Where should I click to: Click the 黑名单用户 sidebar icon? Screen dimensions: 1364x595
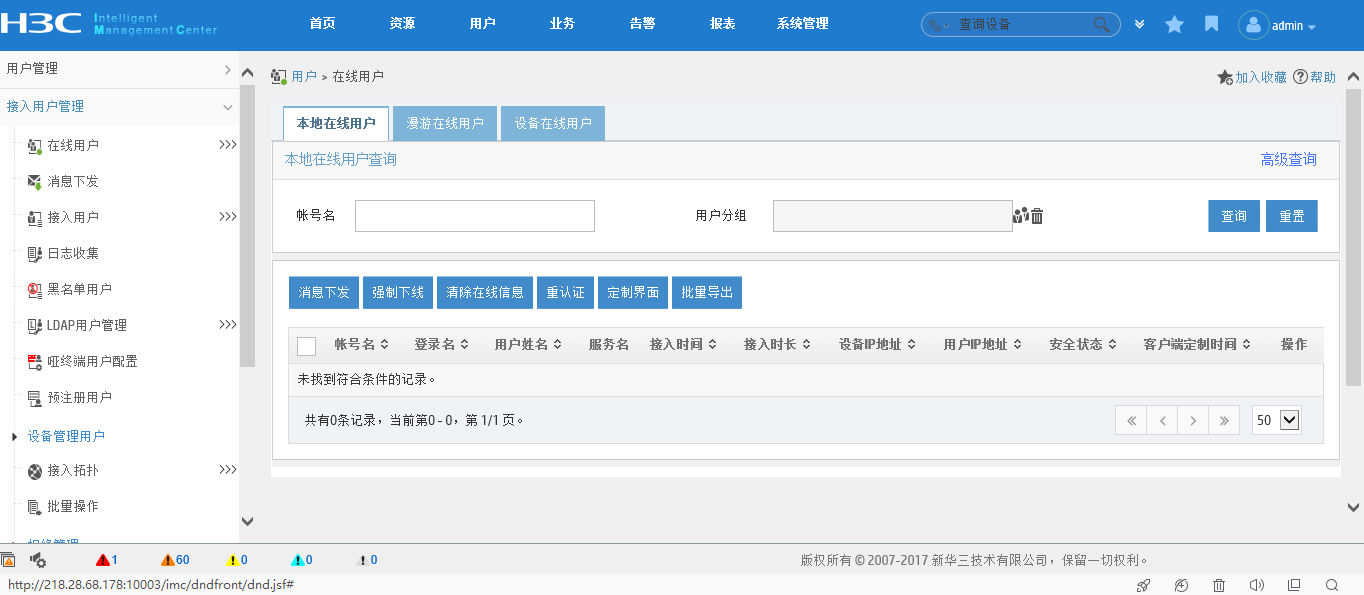[x=34, y=289]
